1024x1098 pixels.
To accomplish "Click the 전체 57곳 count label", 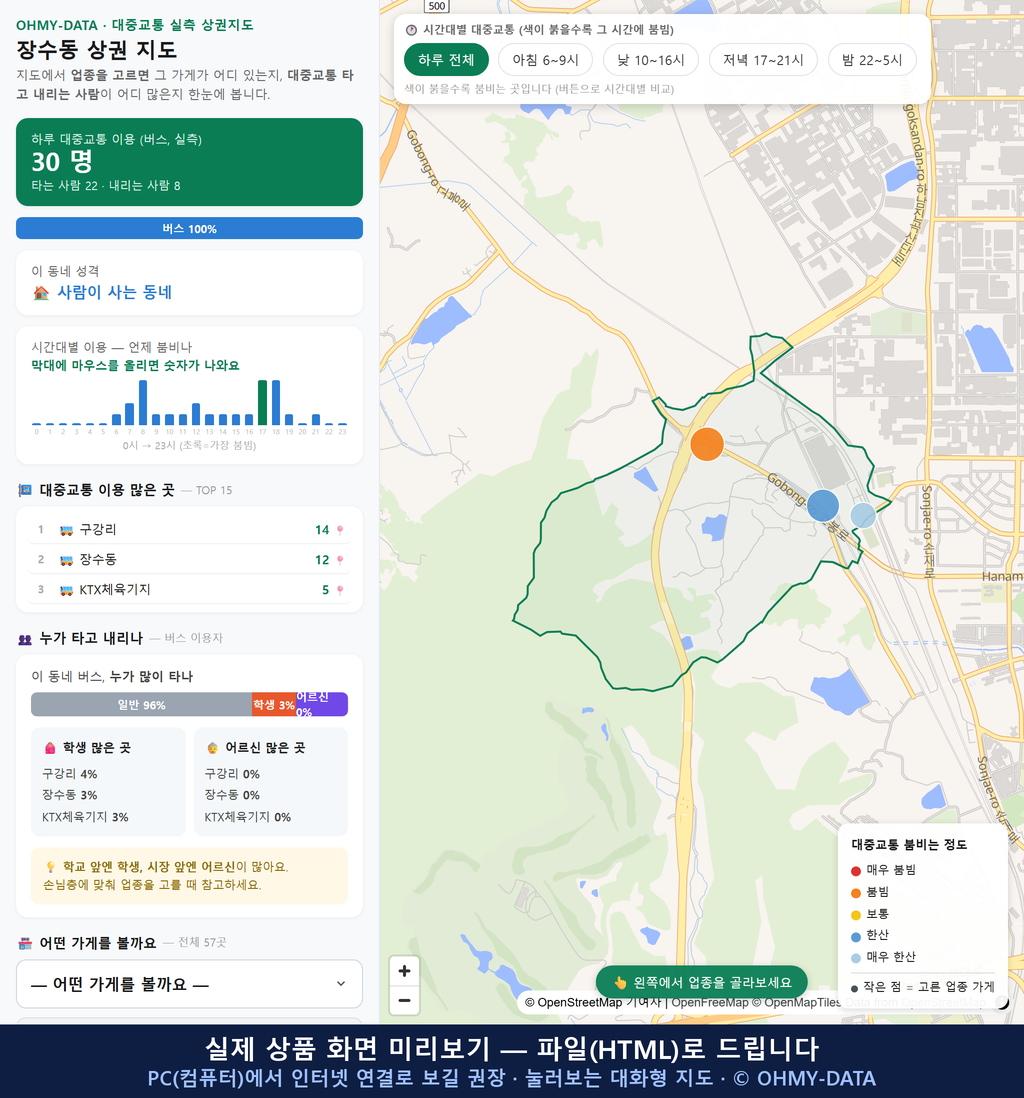I will [x=202, y=943].
